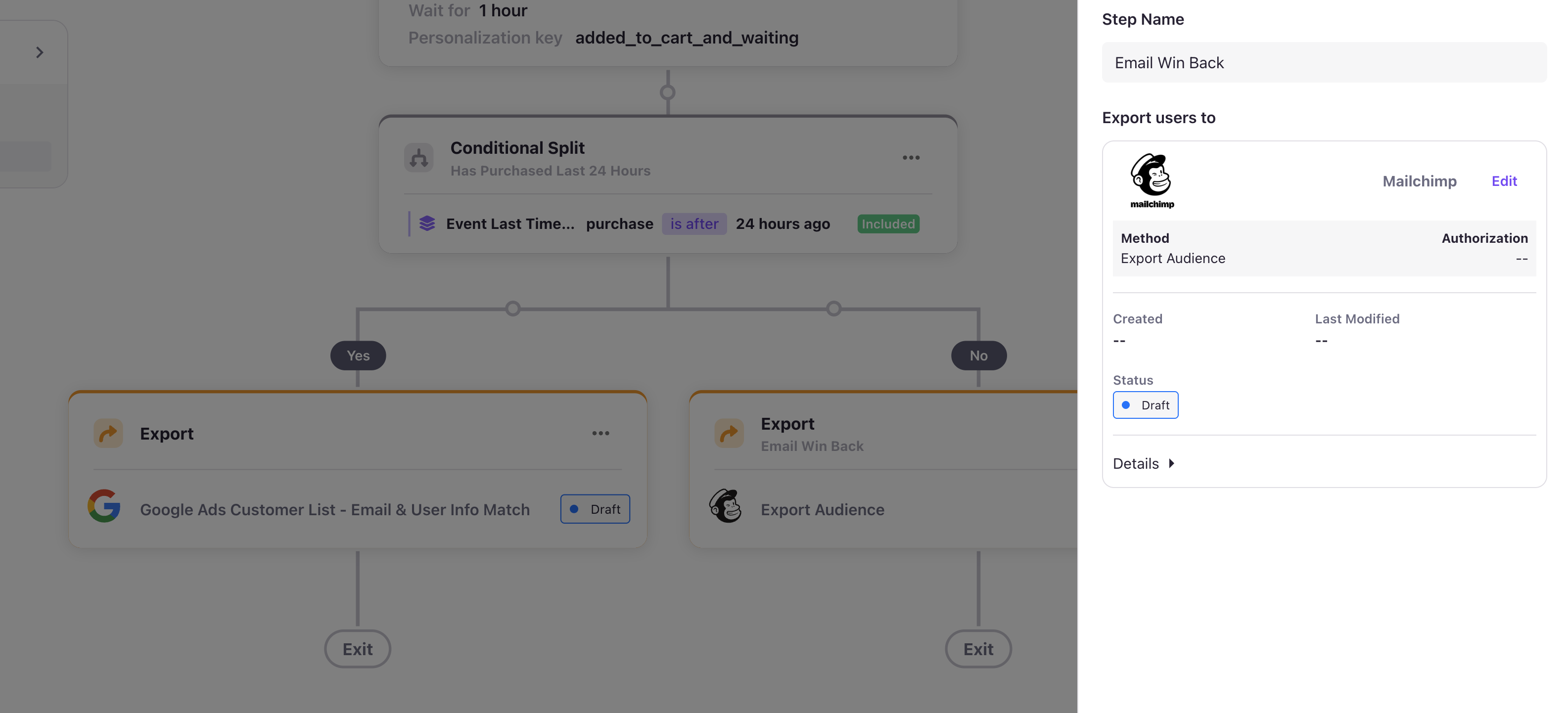Click the Event Last Time layers icon
The width and height of the screenshot is (1568, 713).
[427, 223]
